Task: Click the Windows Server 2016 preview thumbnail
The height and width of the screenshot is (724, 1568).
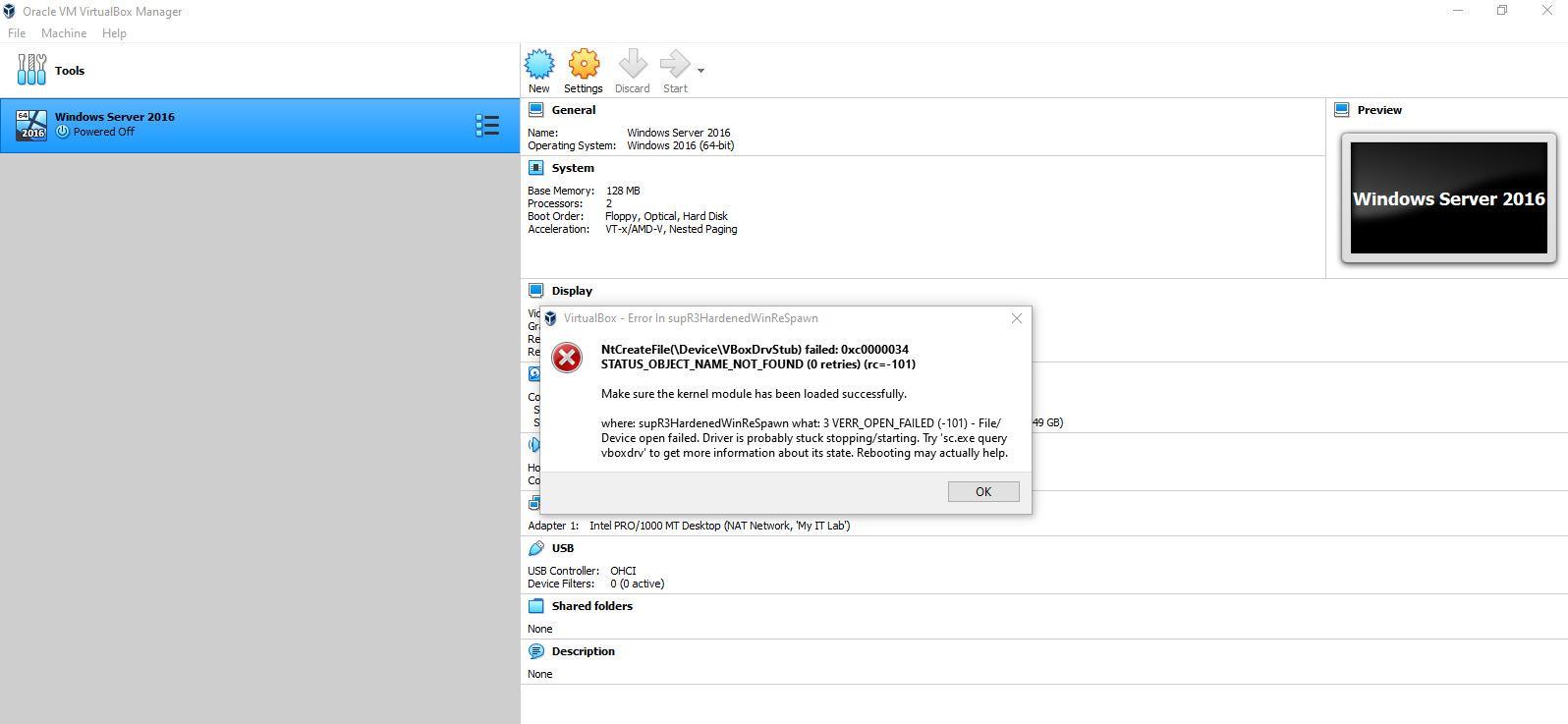Action: [1448, 198]
